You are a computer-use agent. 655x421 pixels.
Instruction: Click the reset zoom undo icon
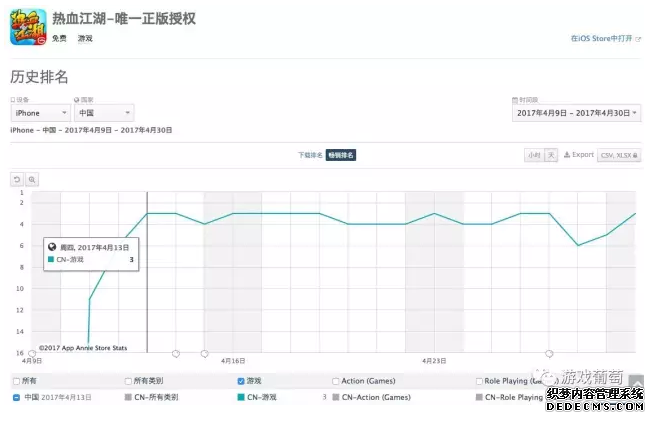pos(17,180)
